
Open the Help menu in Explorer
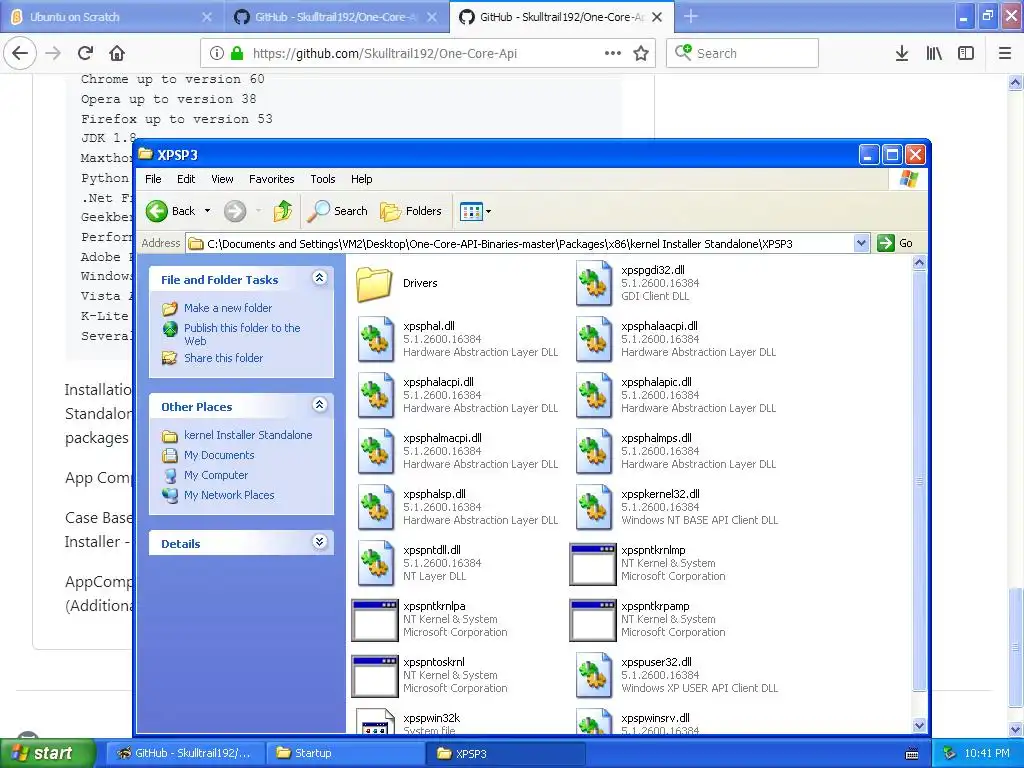pos(361,179)
